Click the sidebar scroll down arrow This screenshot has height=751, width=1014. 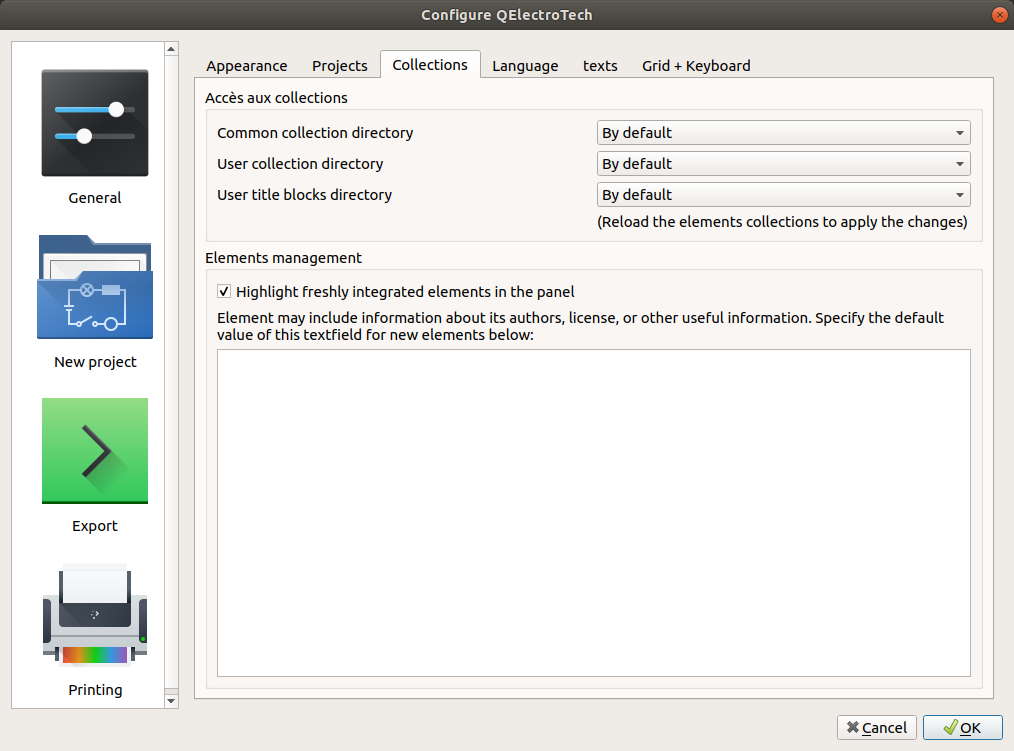[171, 701]
